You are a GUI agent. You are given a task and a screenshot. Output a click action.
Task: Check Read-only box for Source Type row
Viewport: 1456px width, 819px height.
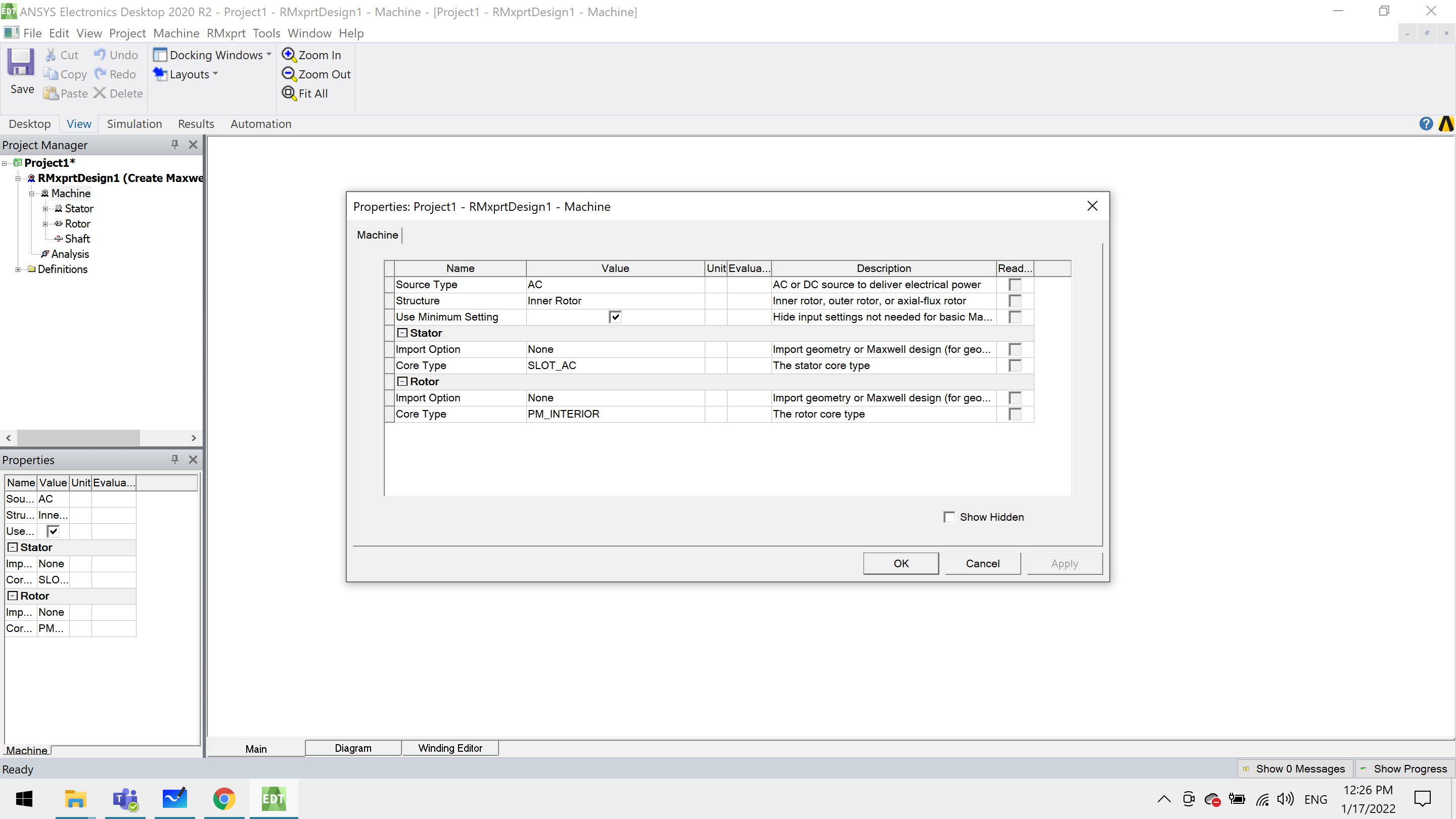point(1015,285)
